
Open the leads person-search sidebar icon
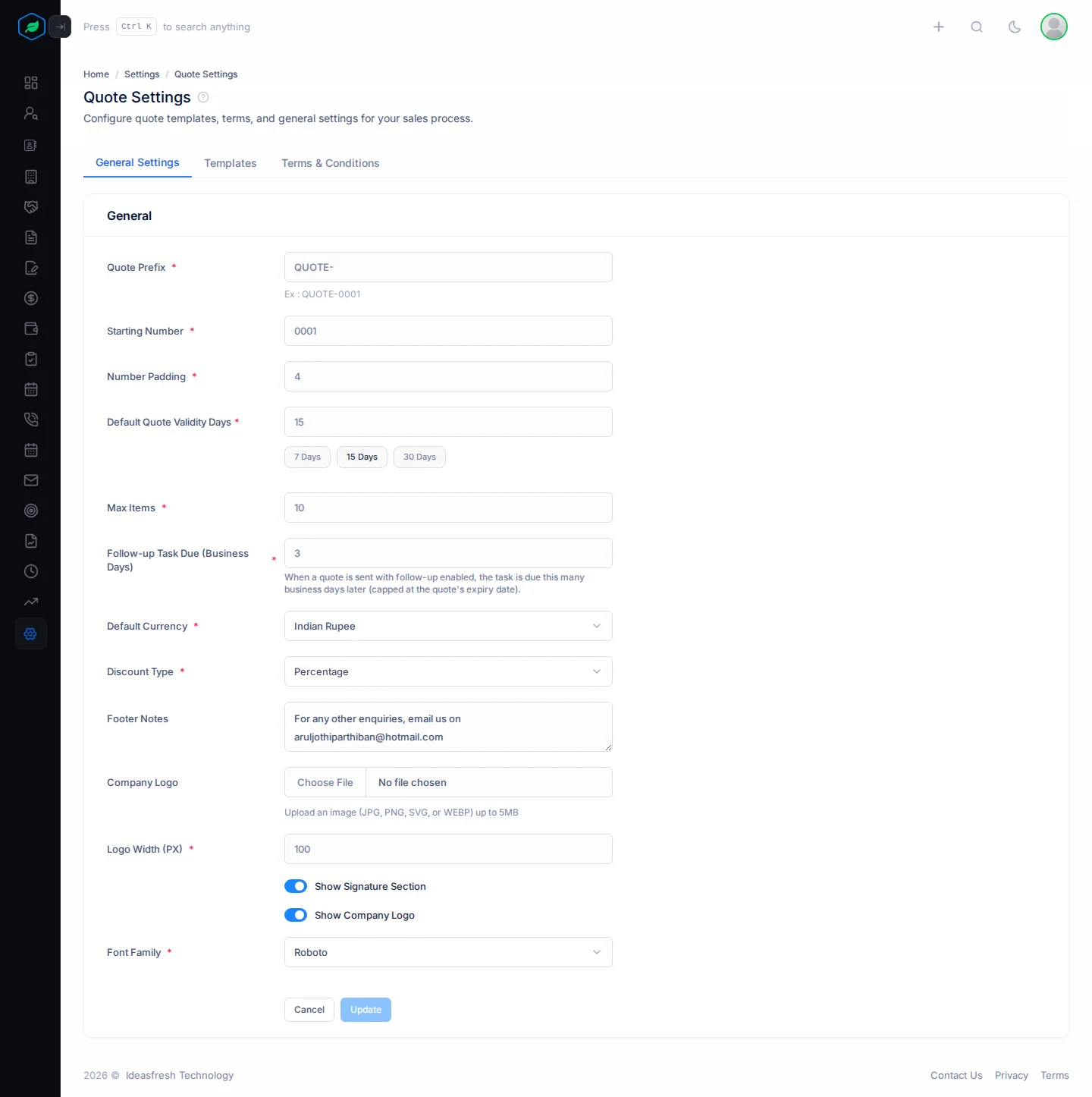coord(31,113)
